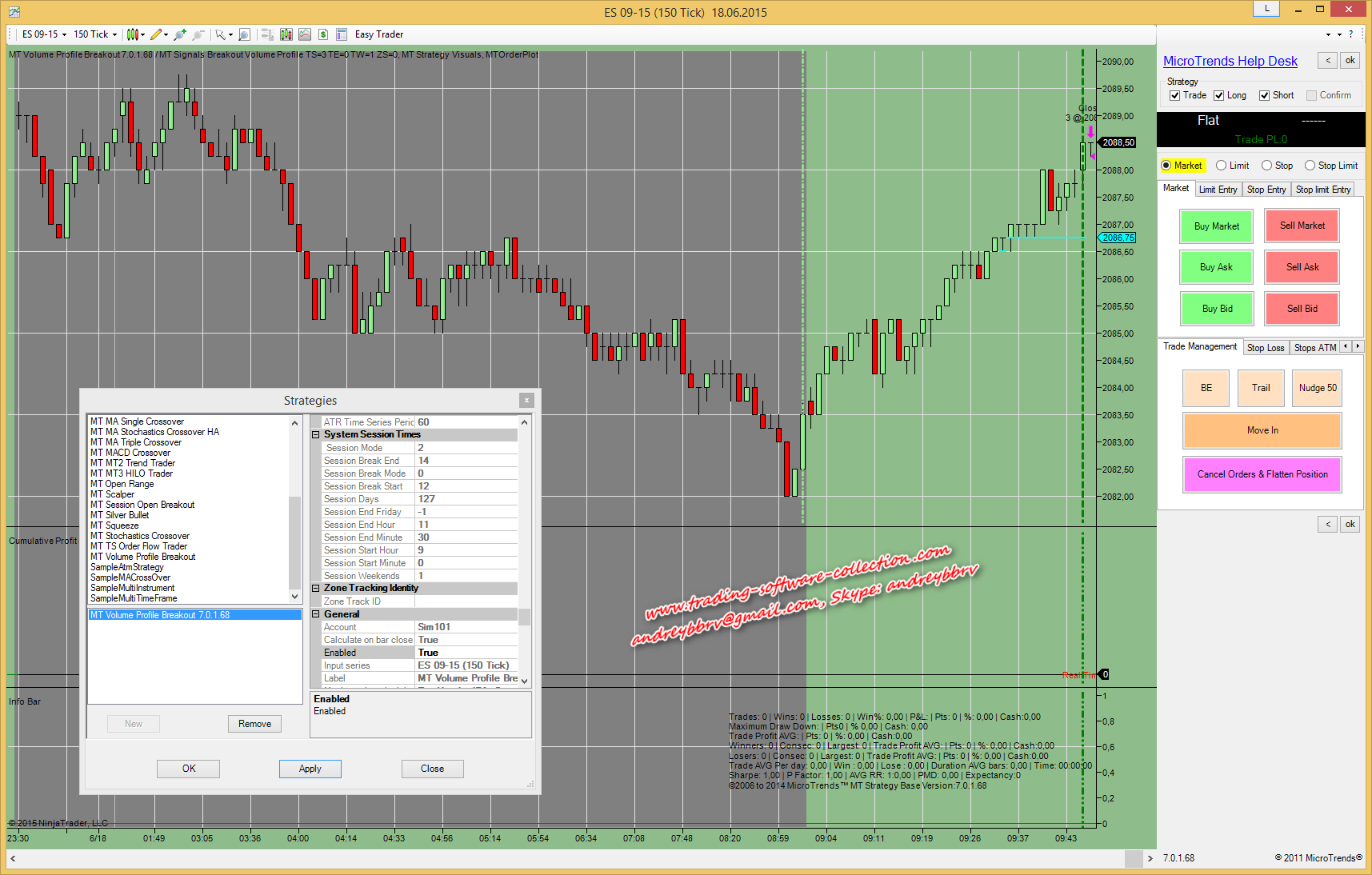Uncheck the Short strategy checkbox
Image resolution: width=1372 pixels, height=875 pixels.
tap(1265, 95)
